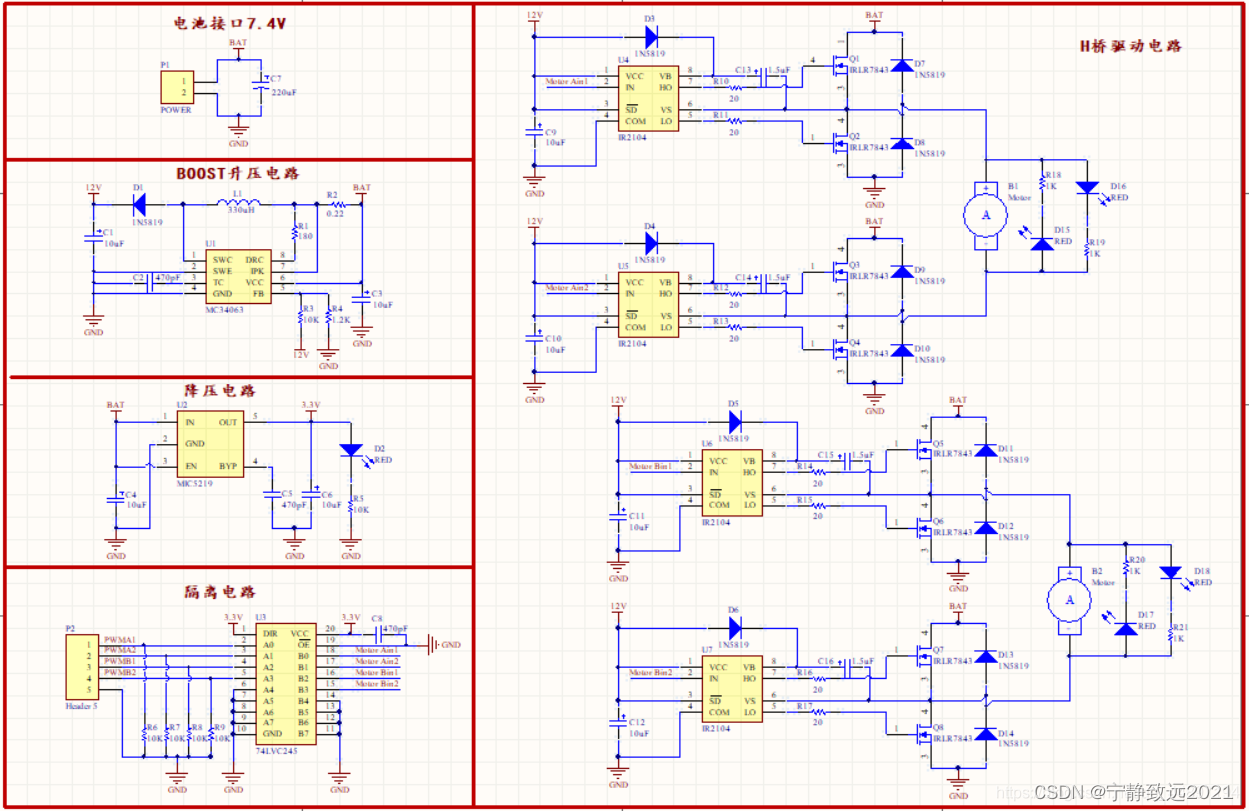Click the P2 Header 5 connector
The height and width of the screenshot is (811, 1249).
point(81,667)
